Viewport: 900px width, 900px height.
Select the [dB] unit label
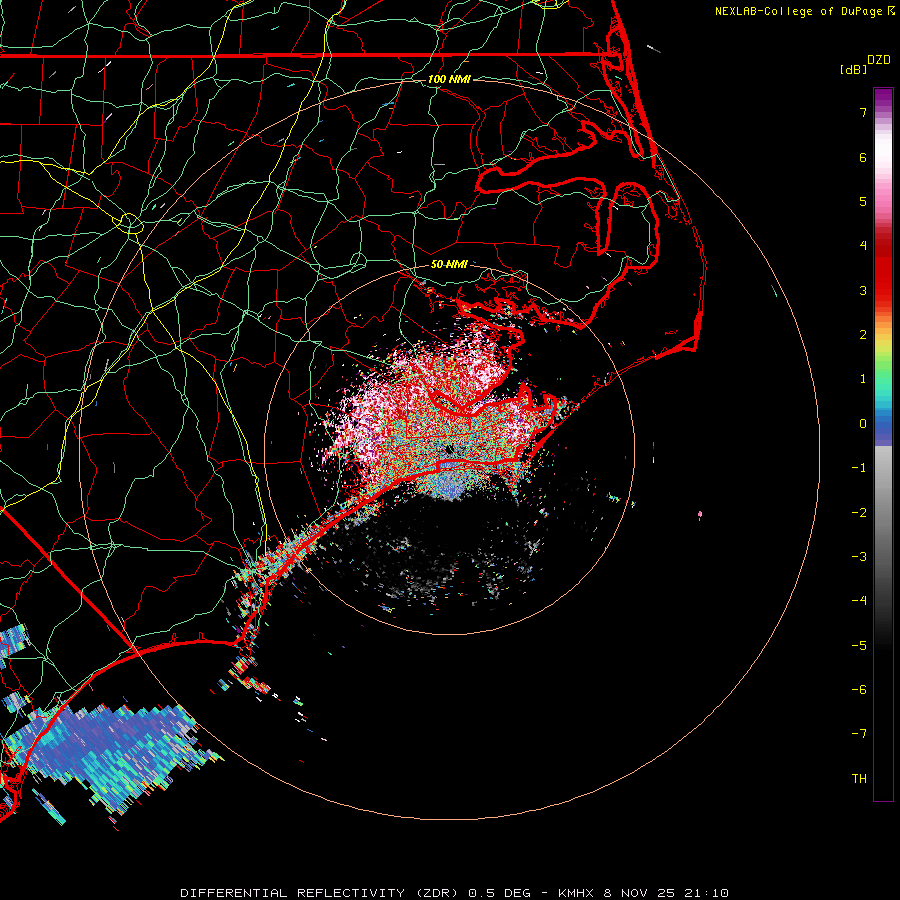point(853,69)
